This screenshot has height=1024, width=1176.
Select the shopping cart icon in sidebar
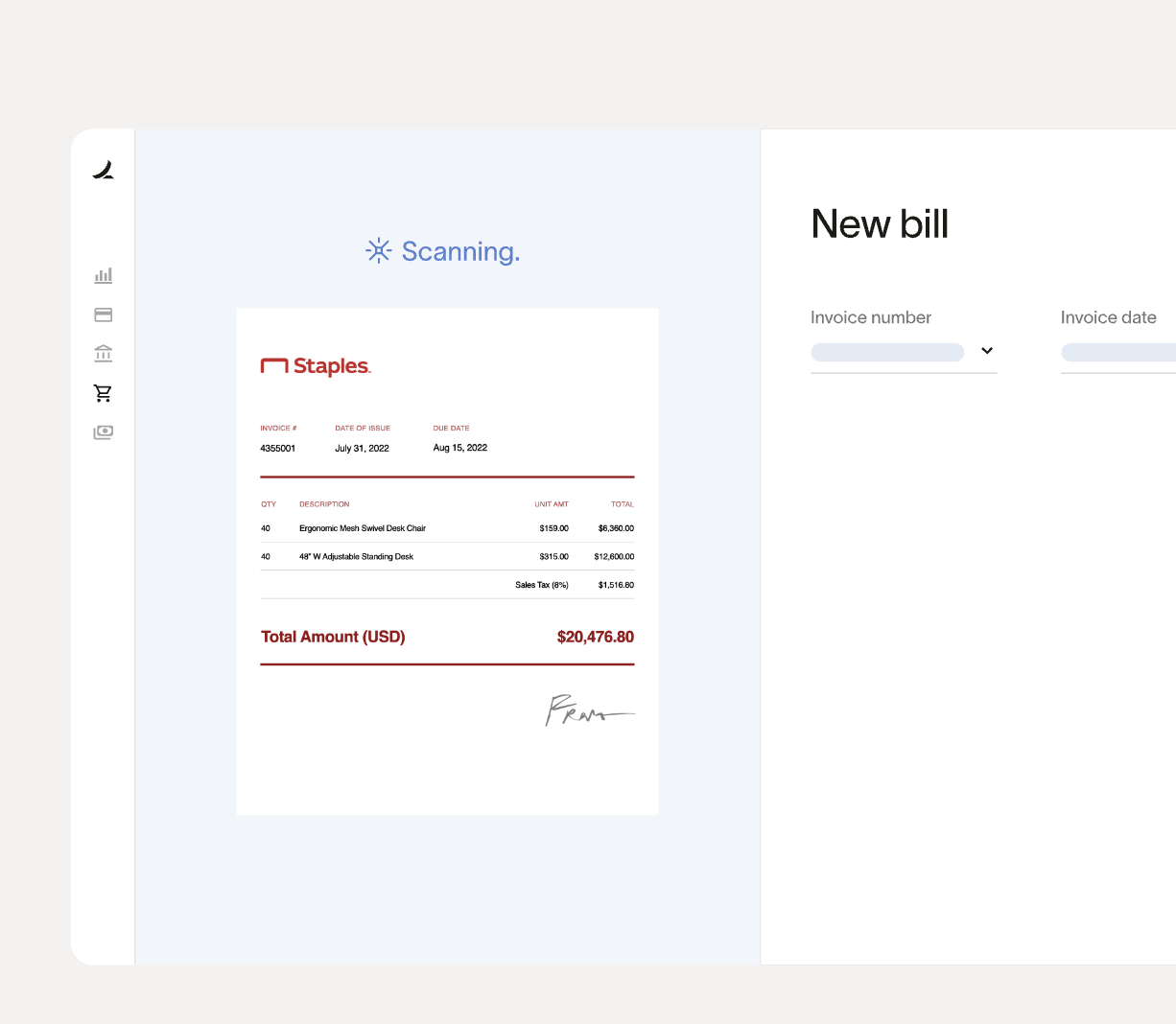[104, 393]
